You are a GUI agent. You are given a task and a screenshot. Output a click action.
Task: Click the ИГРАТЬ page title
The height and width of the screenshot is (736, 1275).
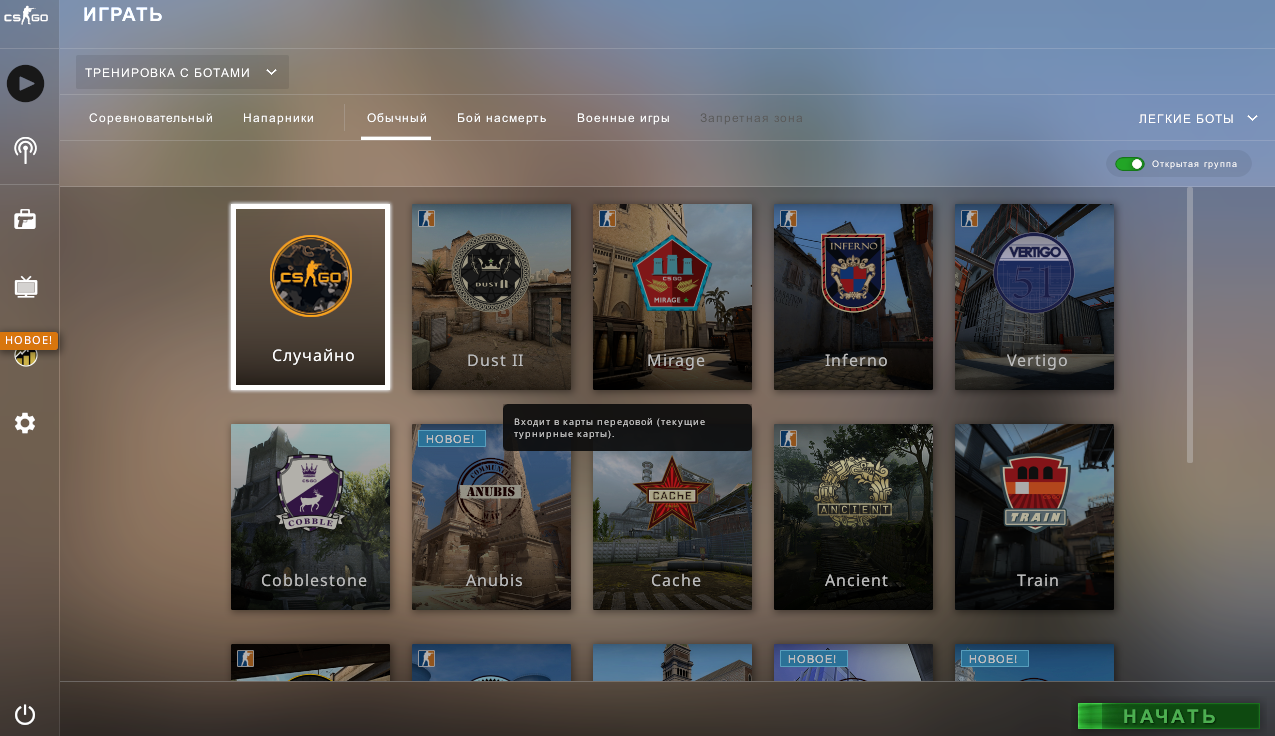coord(122,15)
